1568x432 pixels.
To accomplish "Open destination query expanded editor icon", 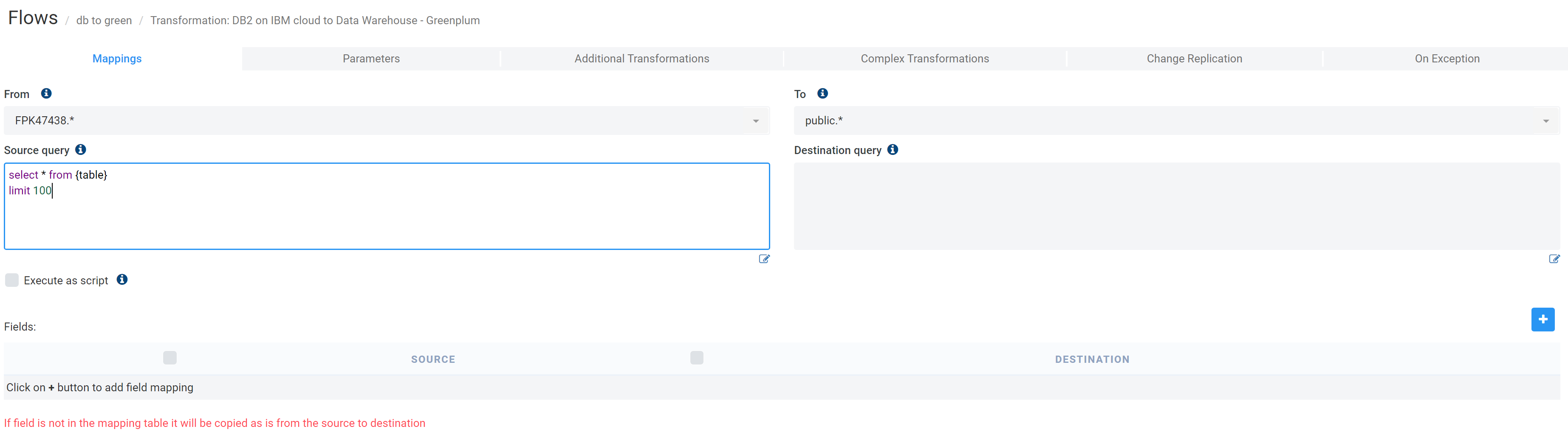I will [x=1554, y=258].
